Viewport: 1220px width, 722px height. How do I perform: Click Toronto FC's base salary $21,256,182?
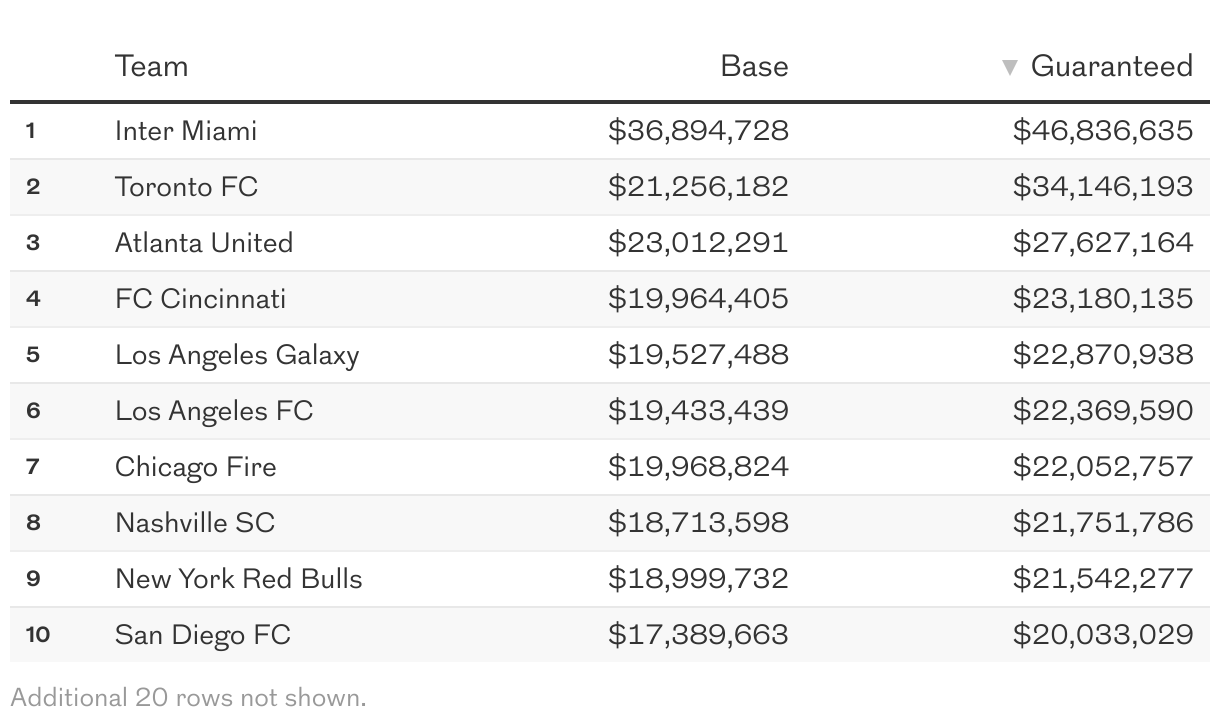click(698, 187)
